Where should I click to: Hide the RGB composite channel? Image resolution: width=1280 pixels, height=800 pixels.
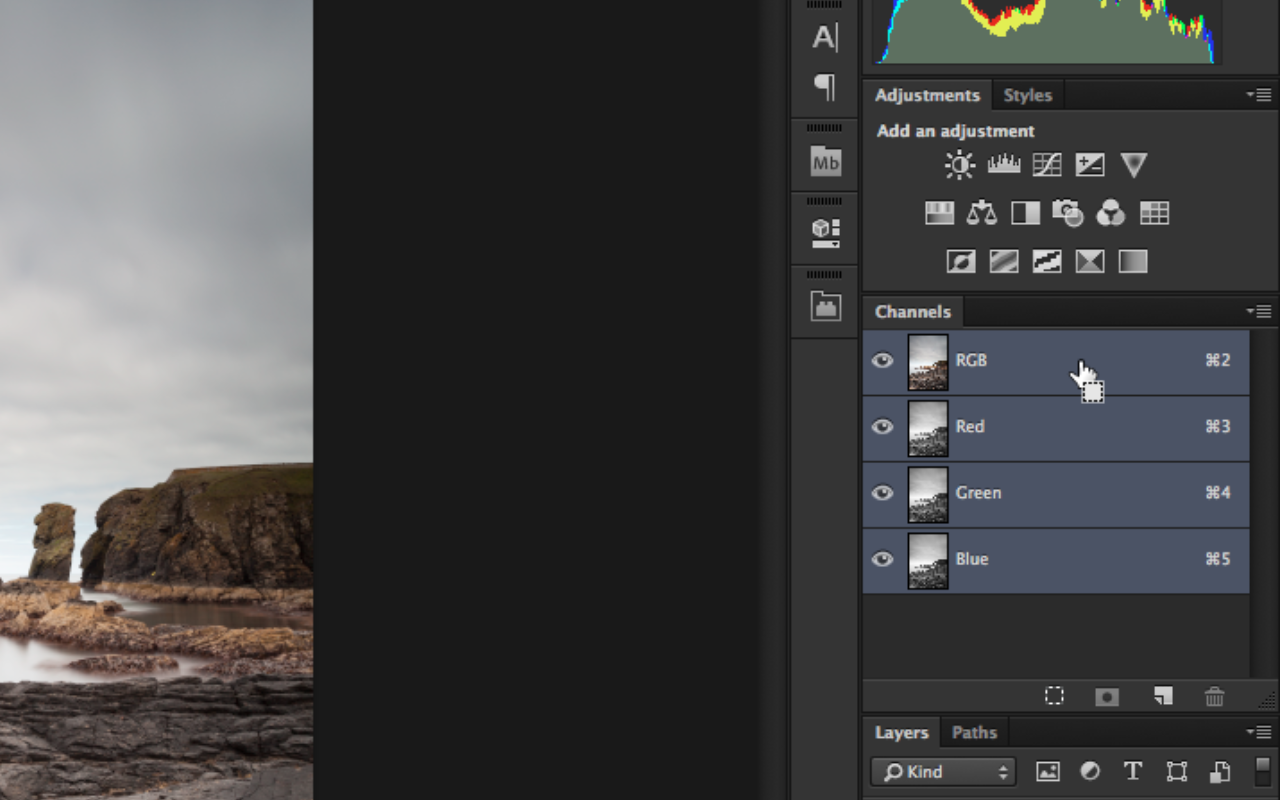(x=882, y=361)
